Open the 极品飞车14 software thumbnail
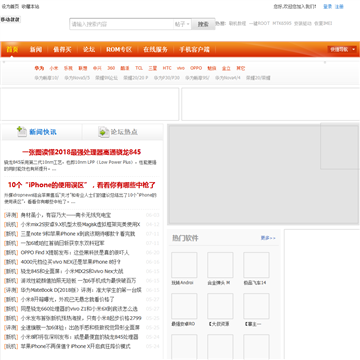The height and width of the screenshot is (360, 360). (x=256, y=265)
